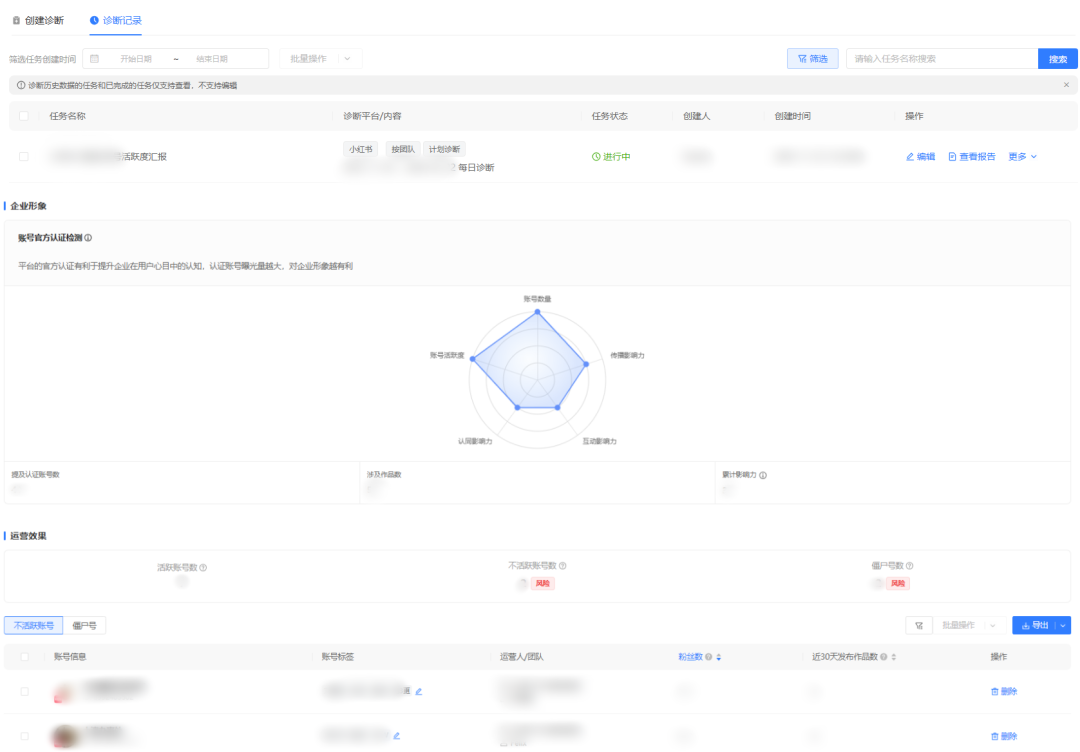
Task: Toggle select-all checkbox in 账号信息 header
Action: point(24,657)
